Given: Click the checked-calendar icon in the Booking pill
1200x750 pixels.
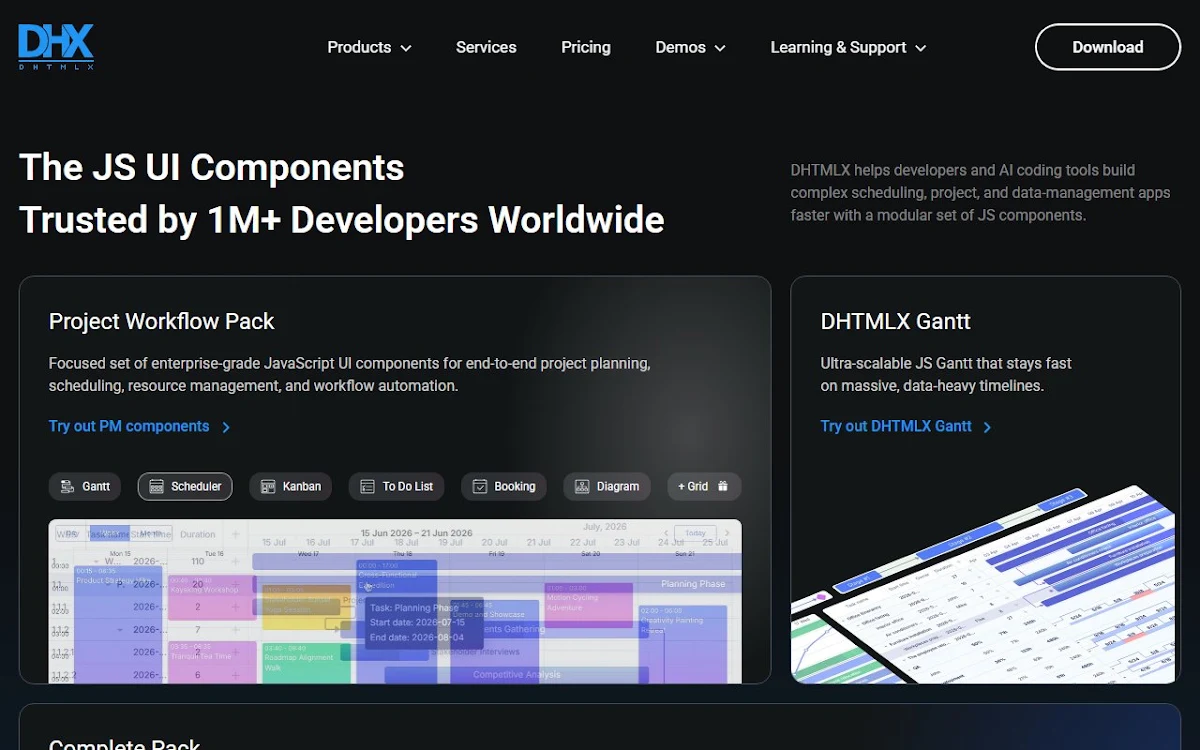Looking at the screenshot, I should click(x=479, y=487).
